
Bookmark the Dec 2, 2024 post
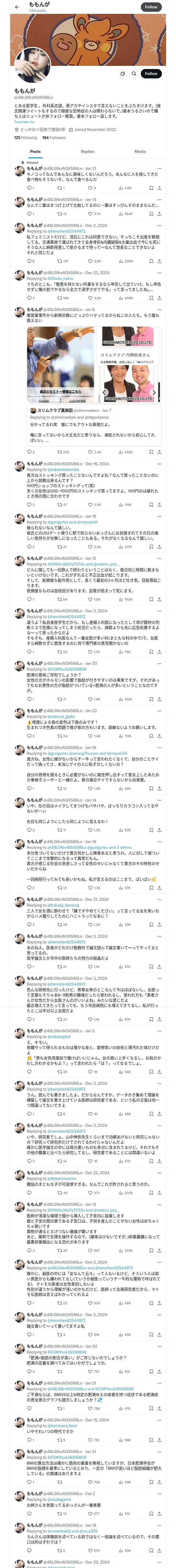(x=150, y=261)
